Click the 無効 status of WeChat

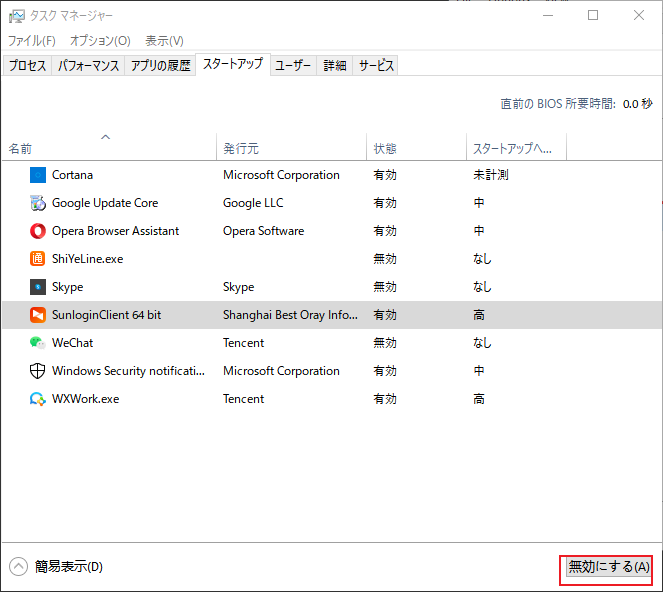click(385, 343)
